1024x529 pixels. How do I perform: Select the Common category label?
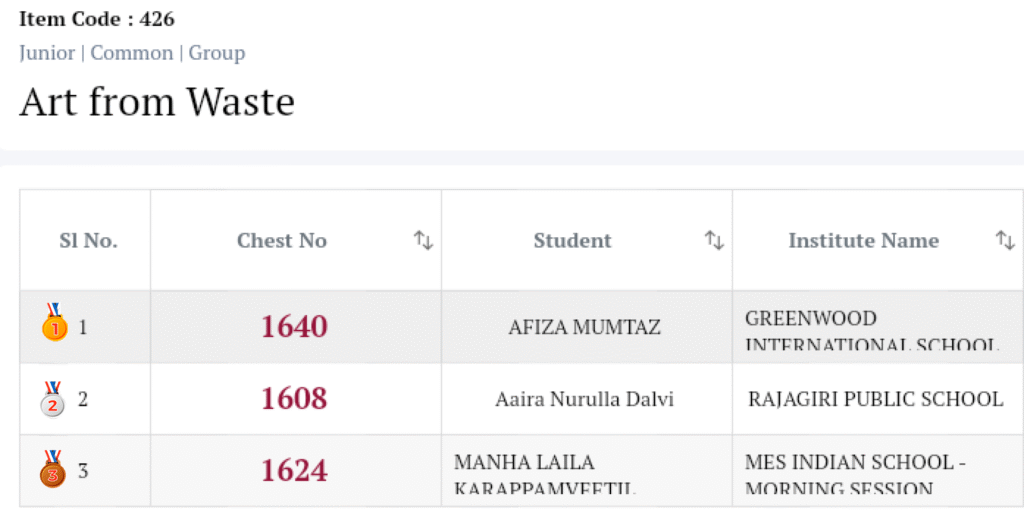point(132,53)
